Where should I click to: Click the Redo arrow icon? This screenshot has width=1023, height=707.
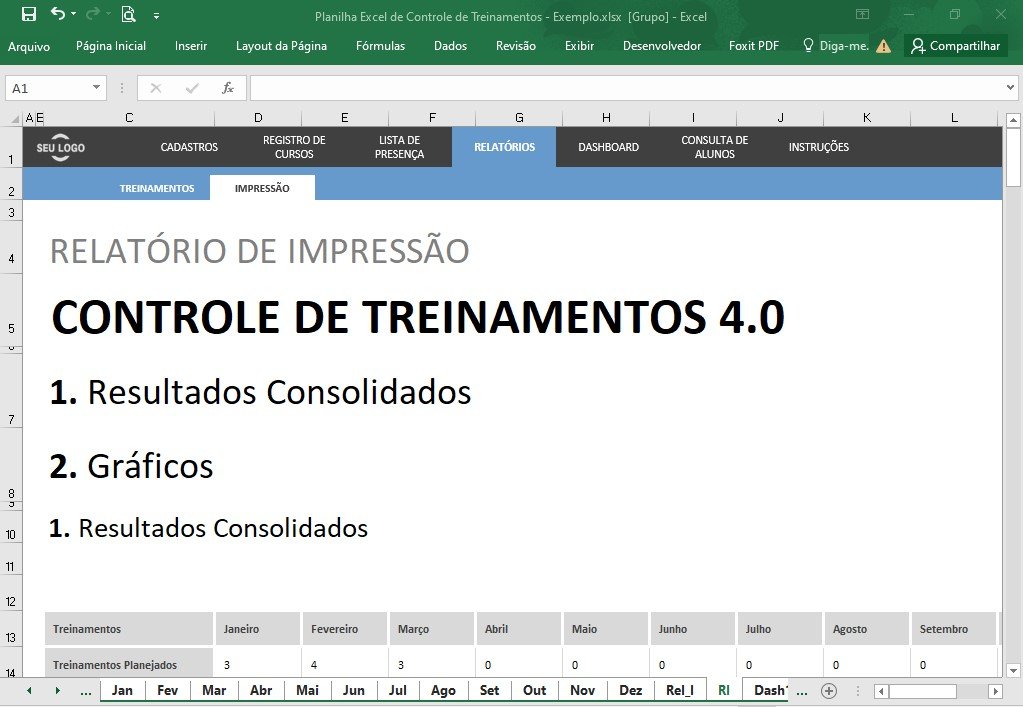coord(93,14)
